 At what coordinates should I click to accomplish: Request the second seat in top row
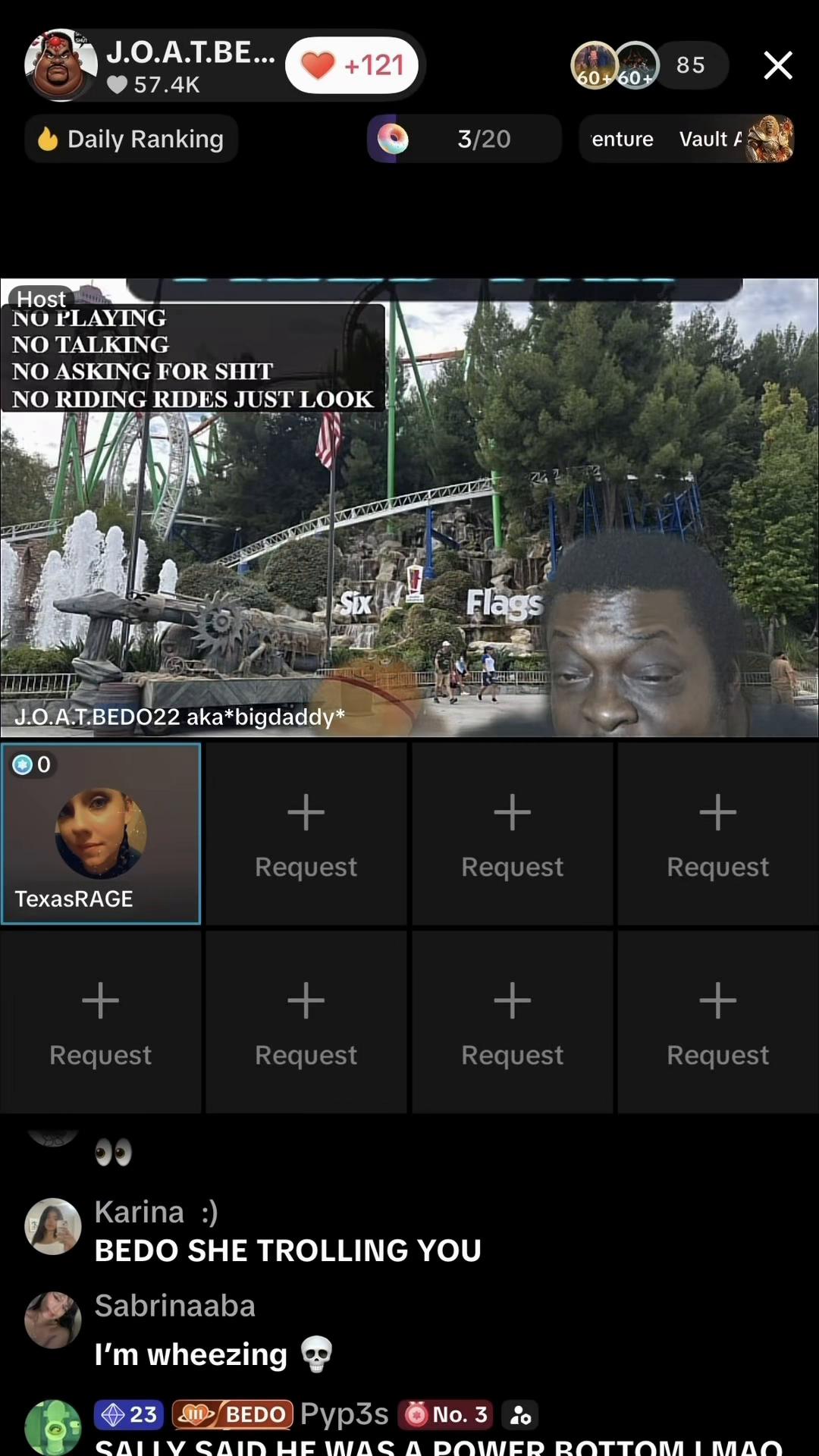(x=306, y=833)
